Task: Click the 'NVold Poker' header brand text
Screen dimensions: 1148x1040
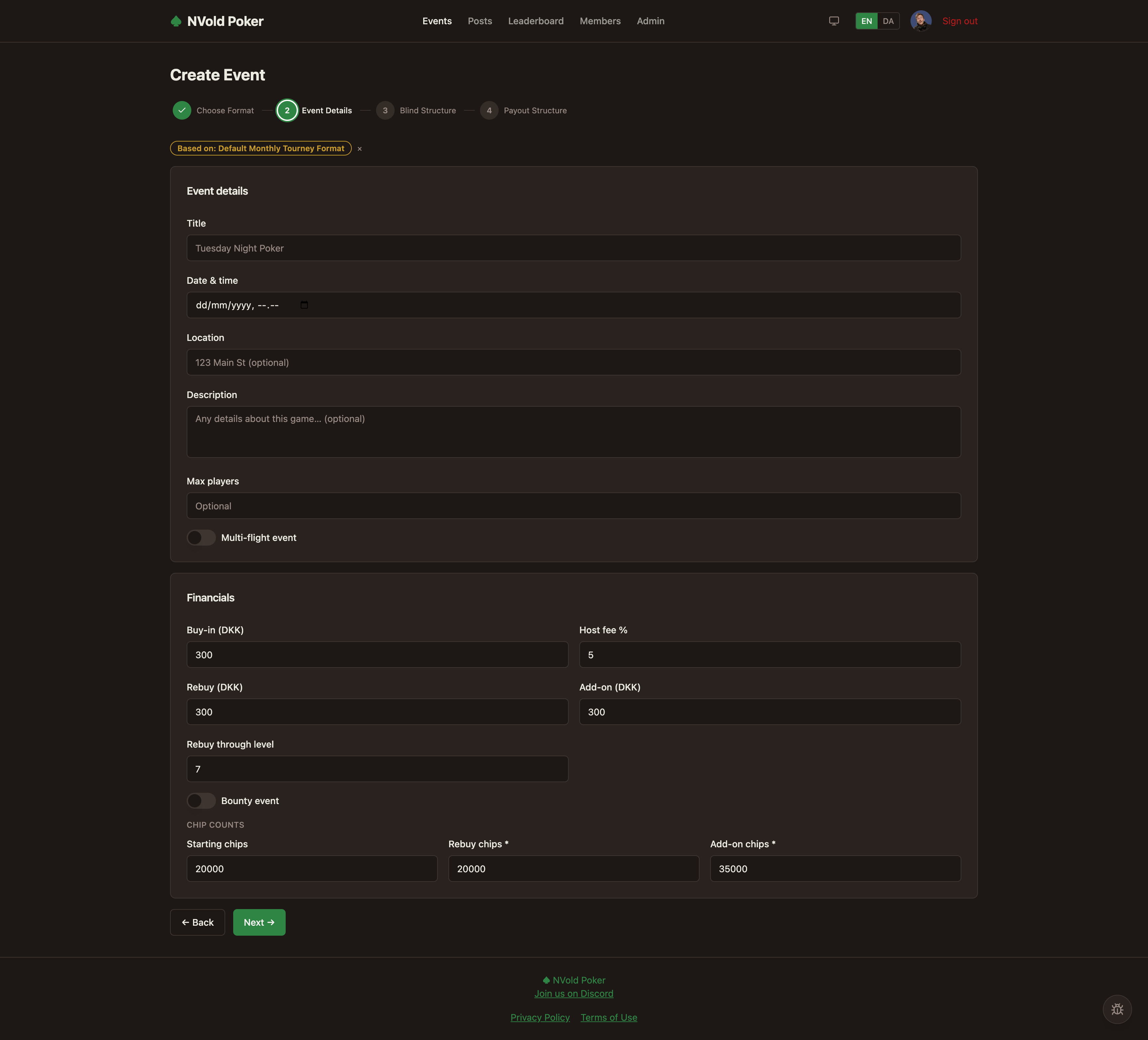Action: 226,21
